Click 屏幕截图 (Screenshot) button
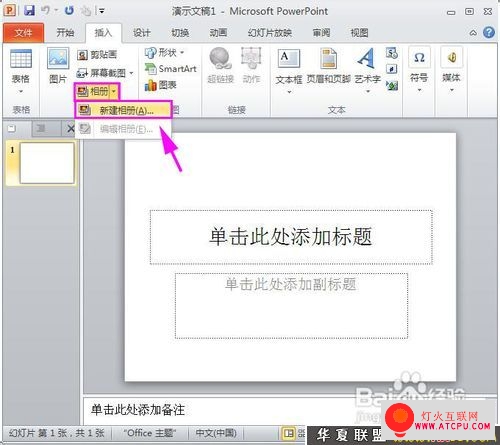Screen dimensions: 500x445 tap(101, 73)
